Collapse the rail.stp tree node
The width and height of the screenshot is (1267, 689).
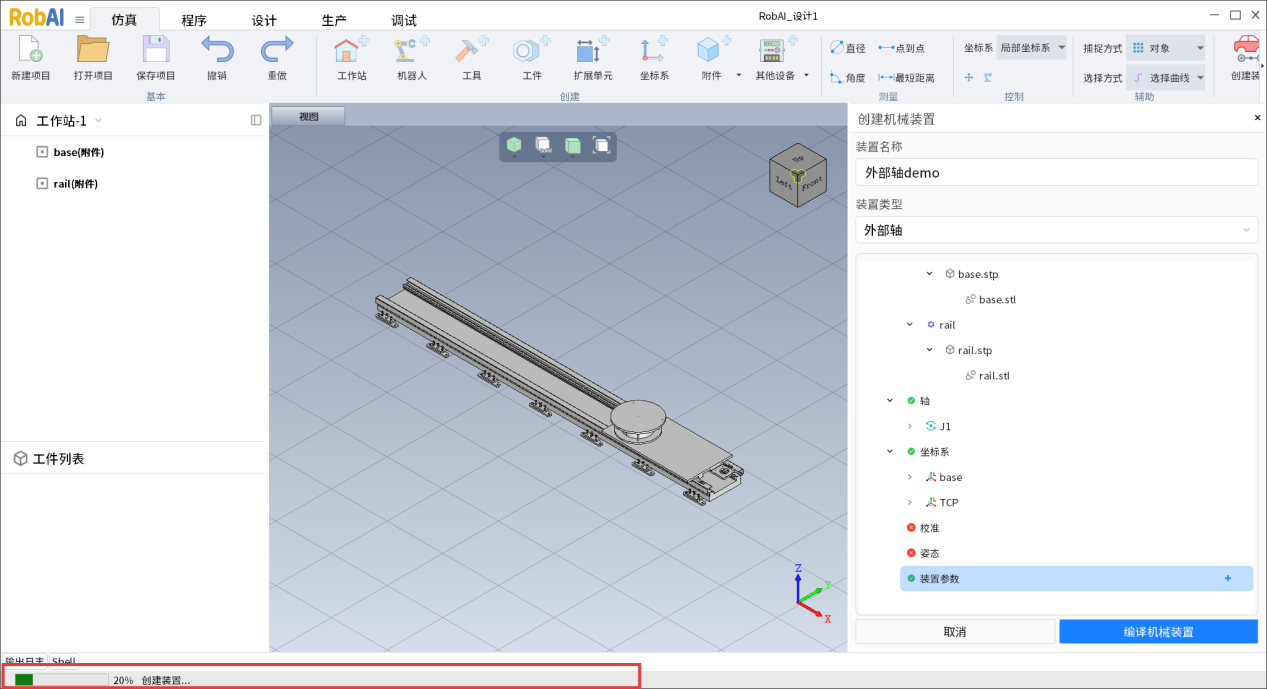(929, 350)
